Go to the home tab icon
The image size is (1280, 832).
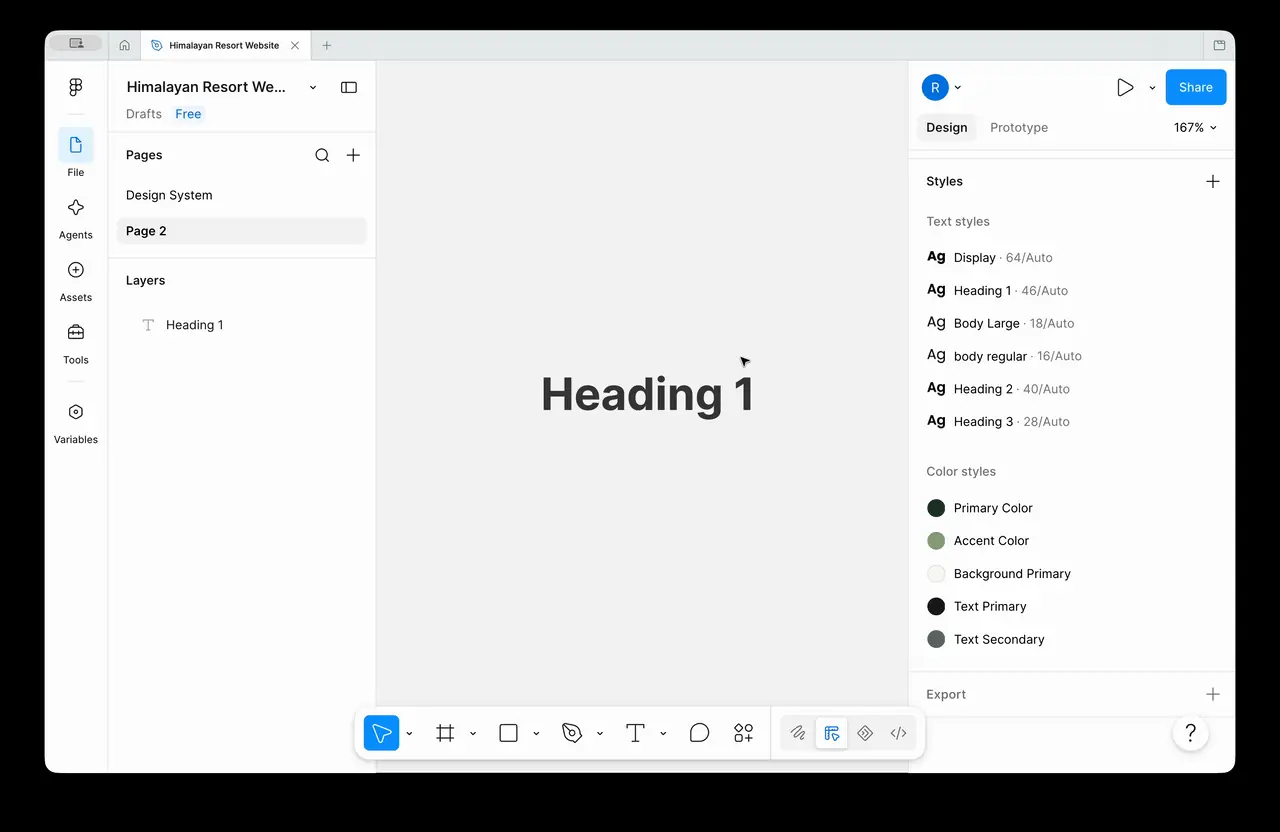pos(125,45)
